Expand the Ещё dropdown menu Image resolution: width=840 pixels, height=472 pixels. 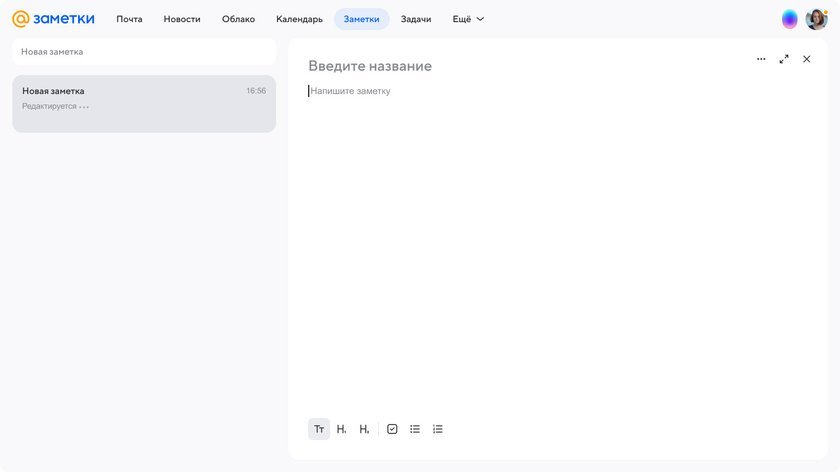(x=468, y=19)
